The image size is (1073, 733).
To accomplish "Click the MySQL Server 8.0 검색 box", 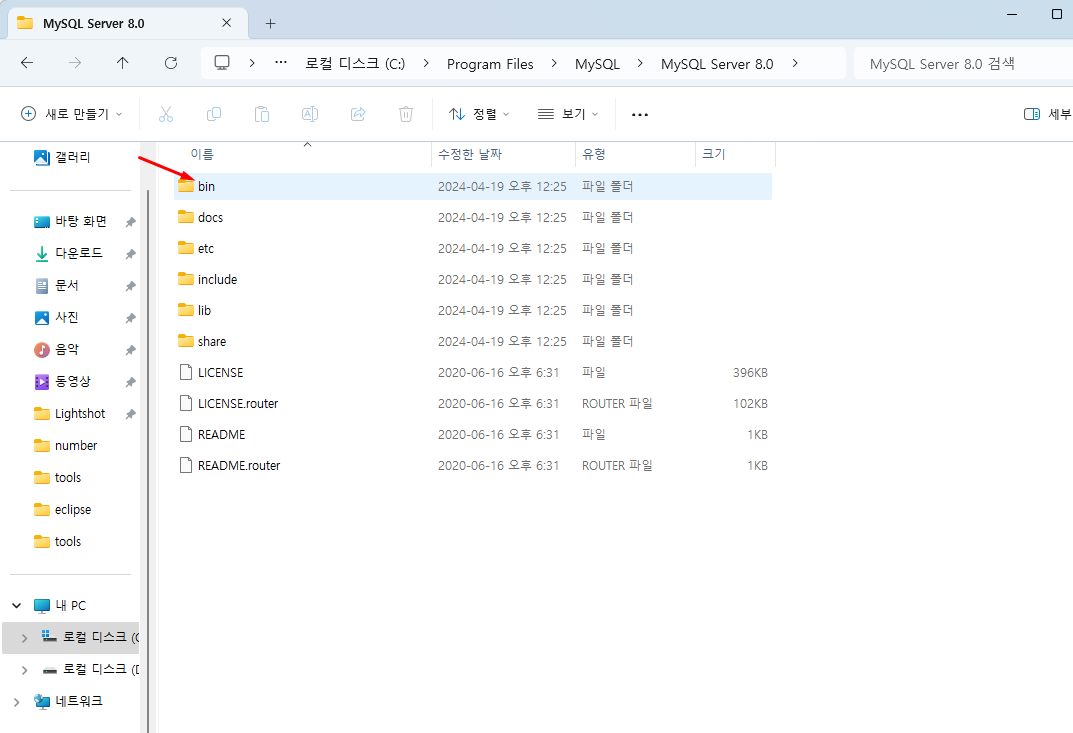I will click(x=964, y=64).
